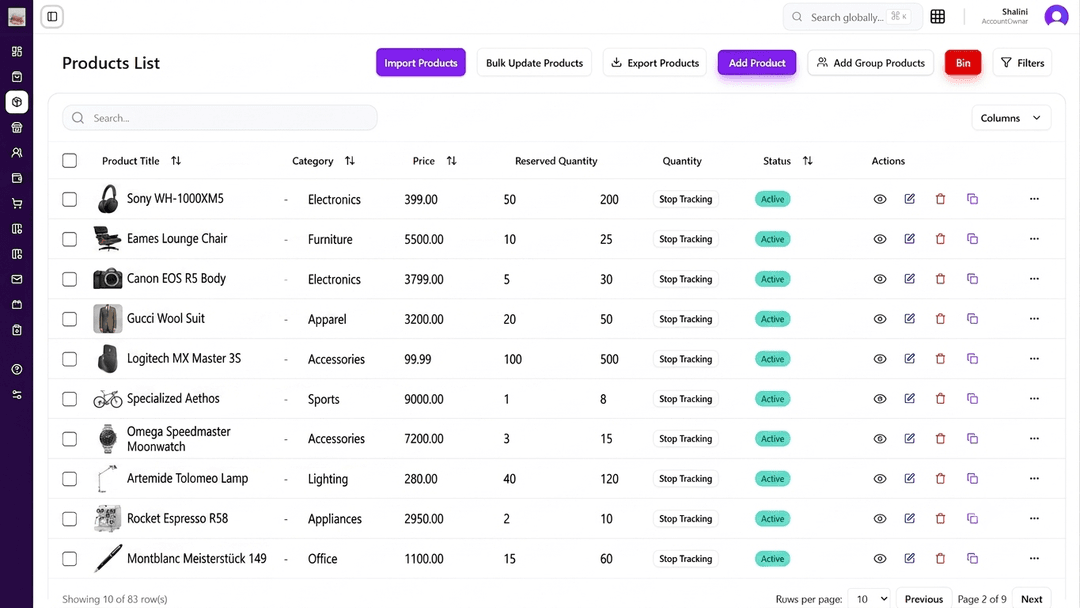
Task: Click the Export Products button
Action: (655, 63)
